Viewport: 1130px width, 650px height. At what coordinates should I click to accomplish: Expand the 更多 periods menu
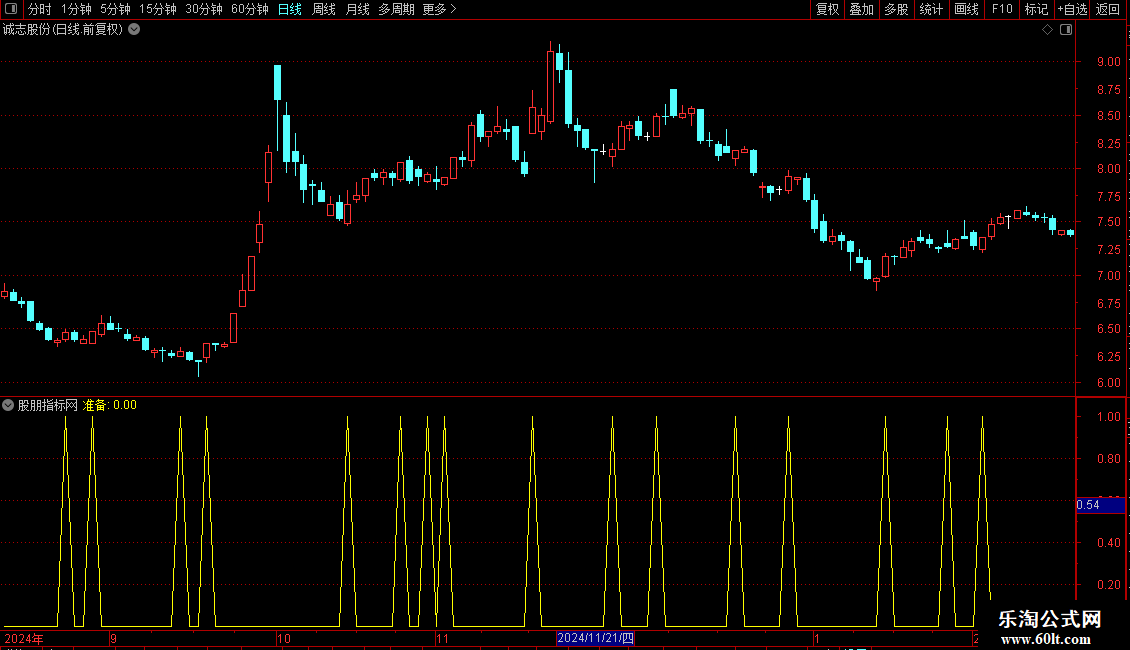(x=440, y=9)
